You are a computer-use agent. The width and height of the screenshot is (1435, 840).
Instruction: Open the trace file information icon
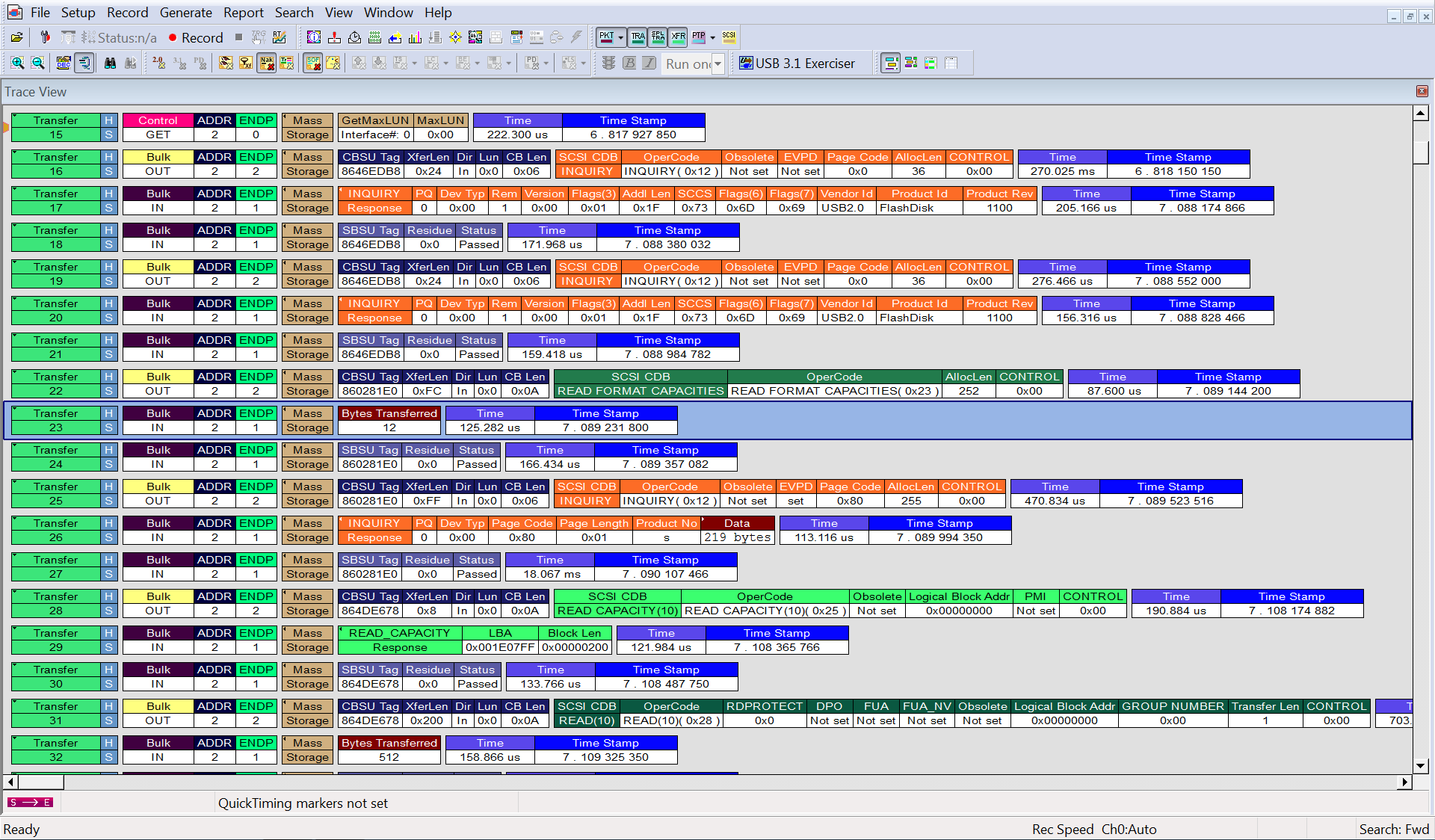[314, 37]
